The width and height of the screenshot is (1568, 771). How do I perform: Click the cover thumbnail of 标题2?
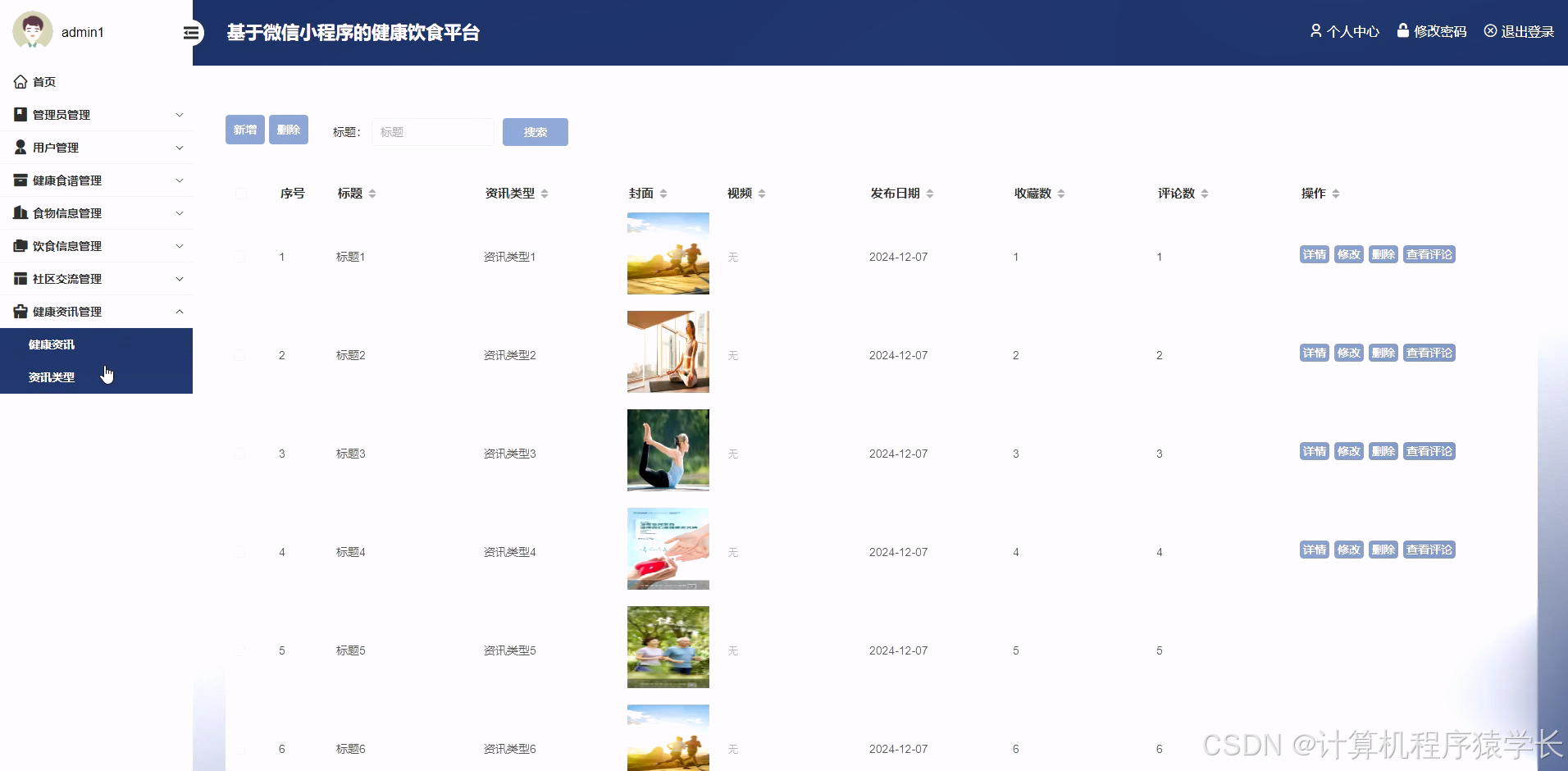(x=668, y=351)
